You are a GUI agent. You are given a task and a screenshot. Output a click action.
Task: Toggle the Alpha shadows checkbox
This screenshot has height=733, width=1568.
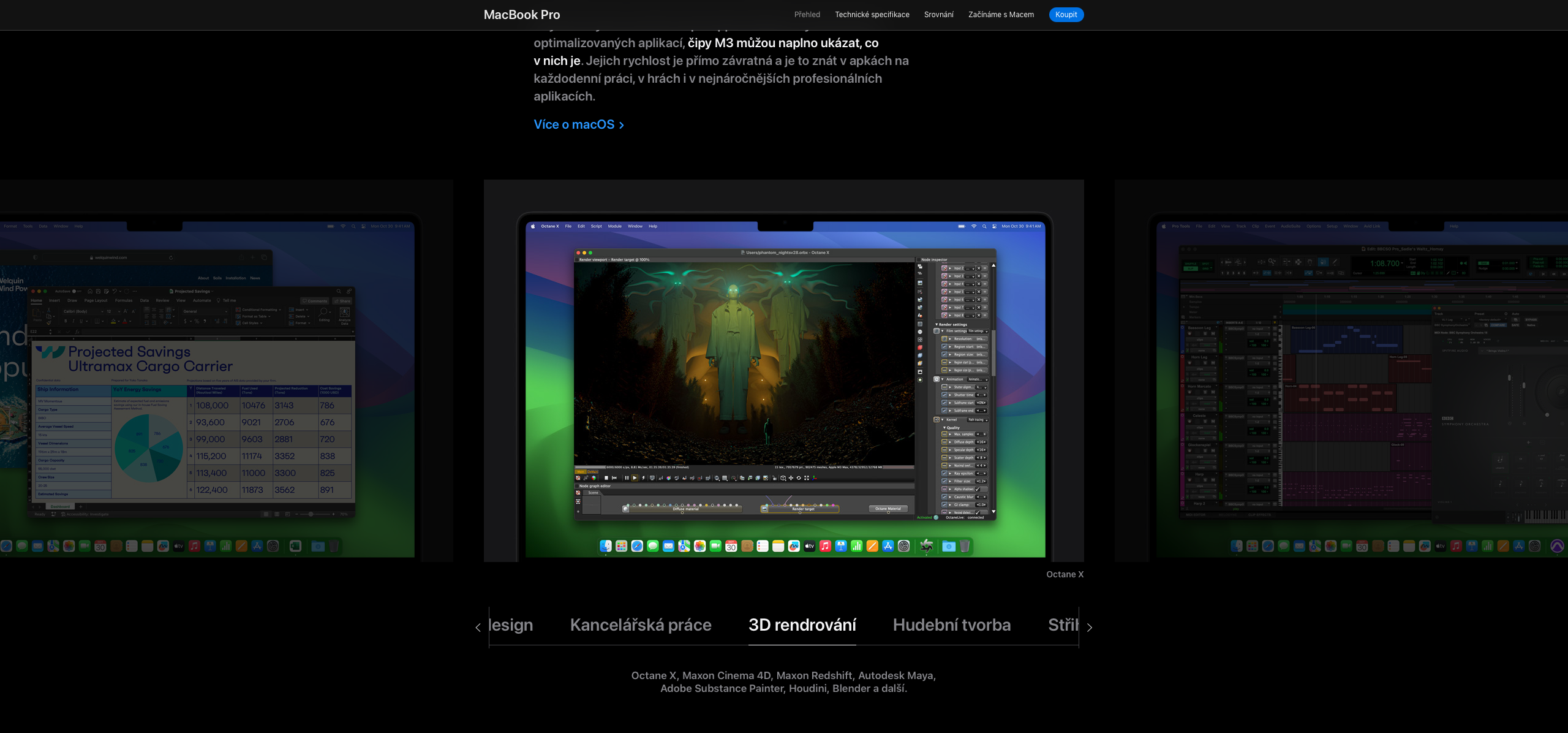[x=978, y=489]
